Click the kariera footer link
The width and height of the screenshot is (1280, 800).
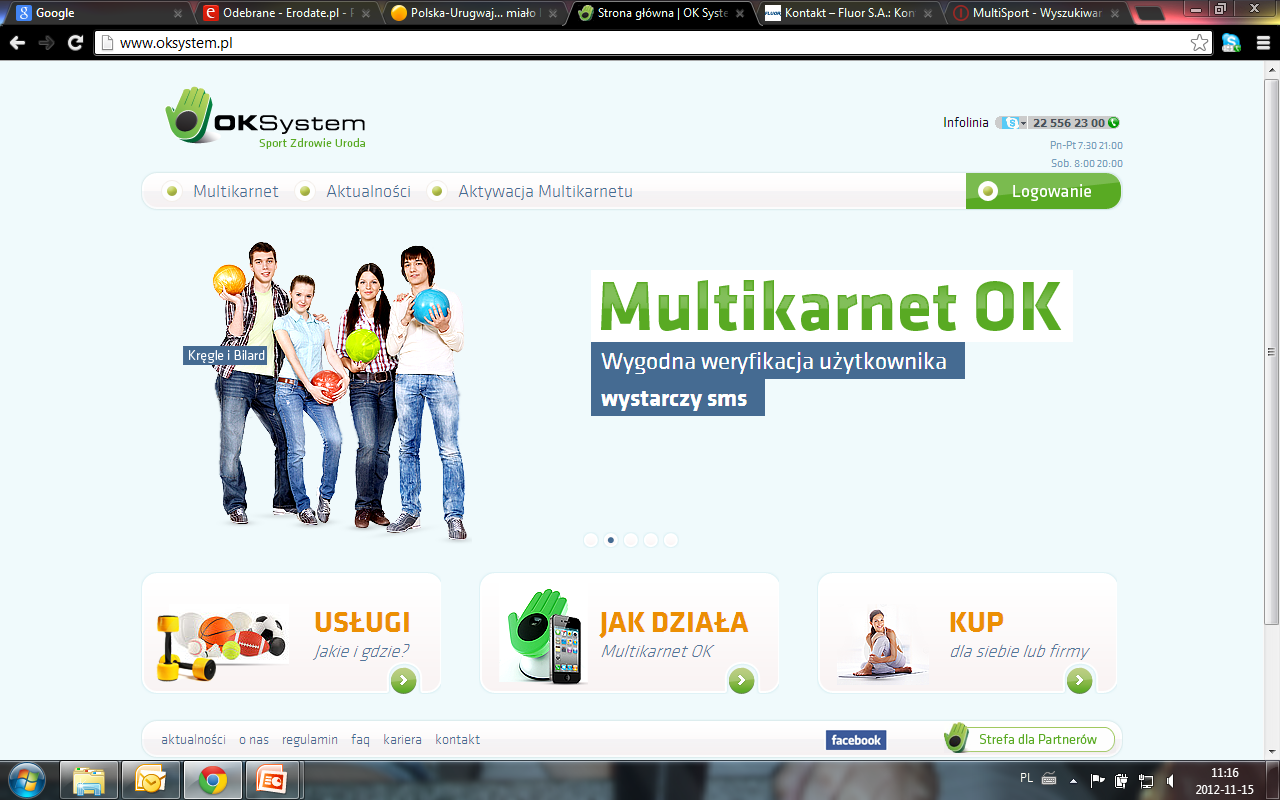[x=402, y=740]
